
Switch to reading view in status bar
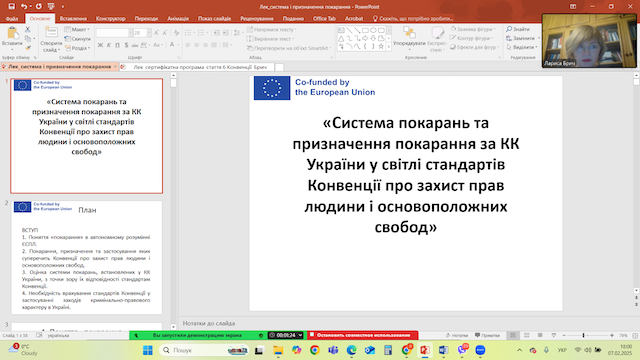pyautogui.click(x=540, y=335)
